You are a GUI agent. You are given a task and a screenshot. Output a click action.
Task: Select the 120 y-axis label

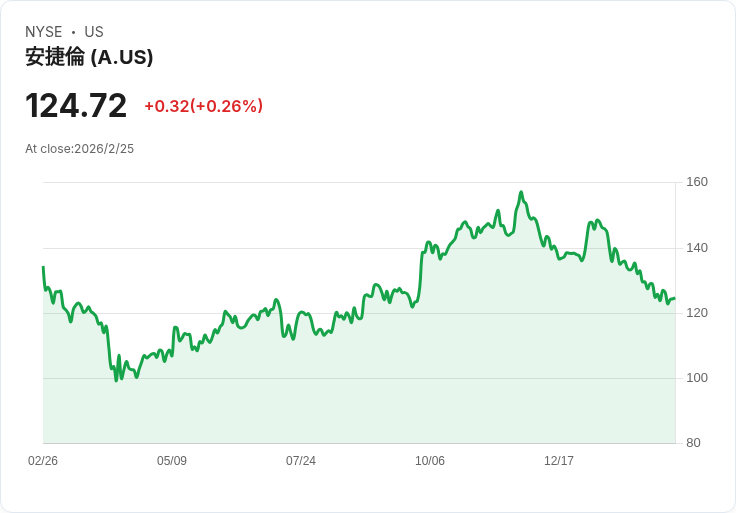coord(696,313)
